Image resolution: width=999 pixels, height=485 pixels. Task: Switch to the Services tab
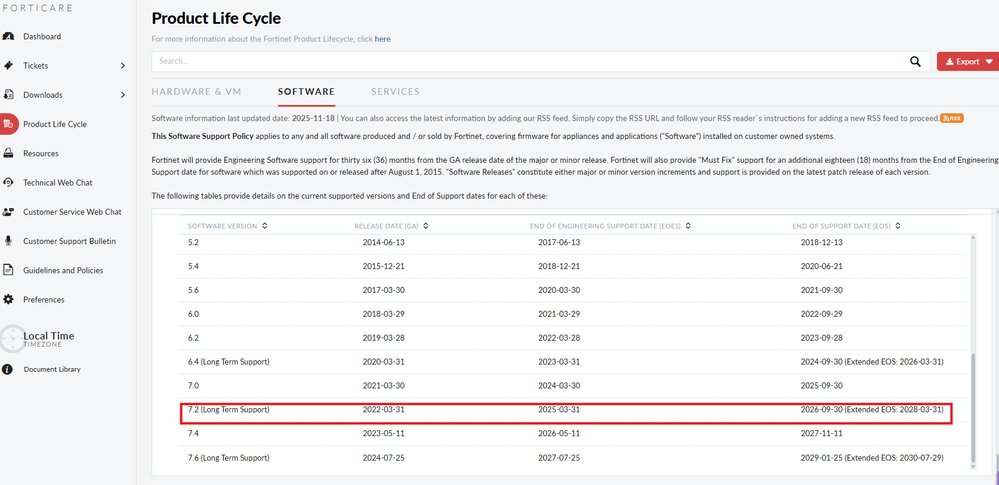coord(396,91)
